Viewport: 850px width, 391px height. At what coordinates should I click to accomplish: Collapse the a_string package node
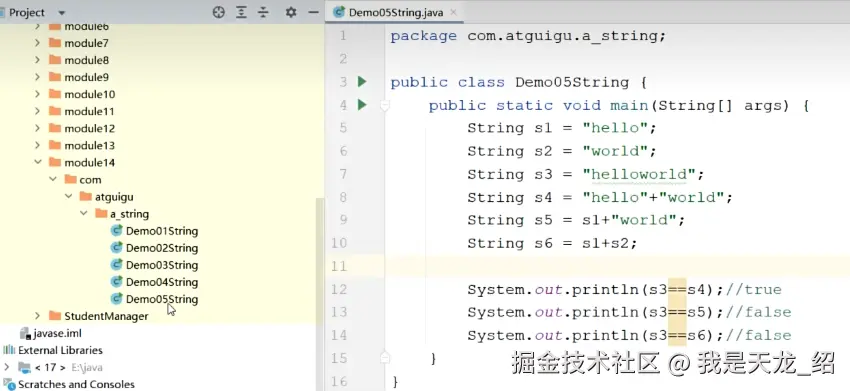coord(83,214)
